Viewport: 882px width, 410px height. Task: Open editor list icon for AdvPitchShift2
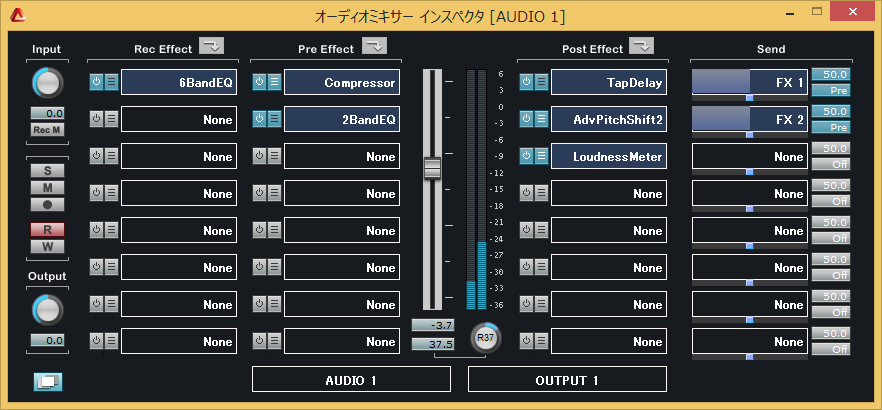[542, 119]
